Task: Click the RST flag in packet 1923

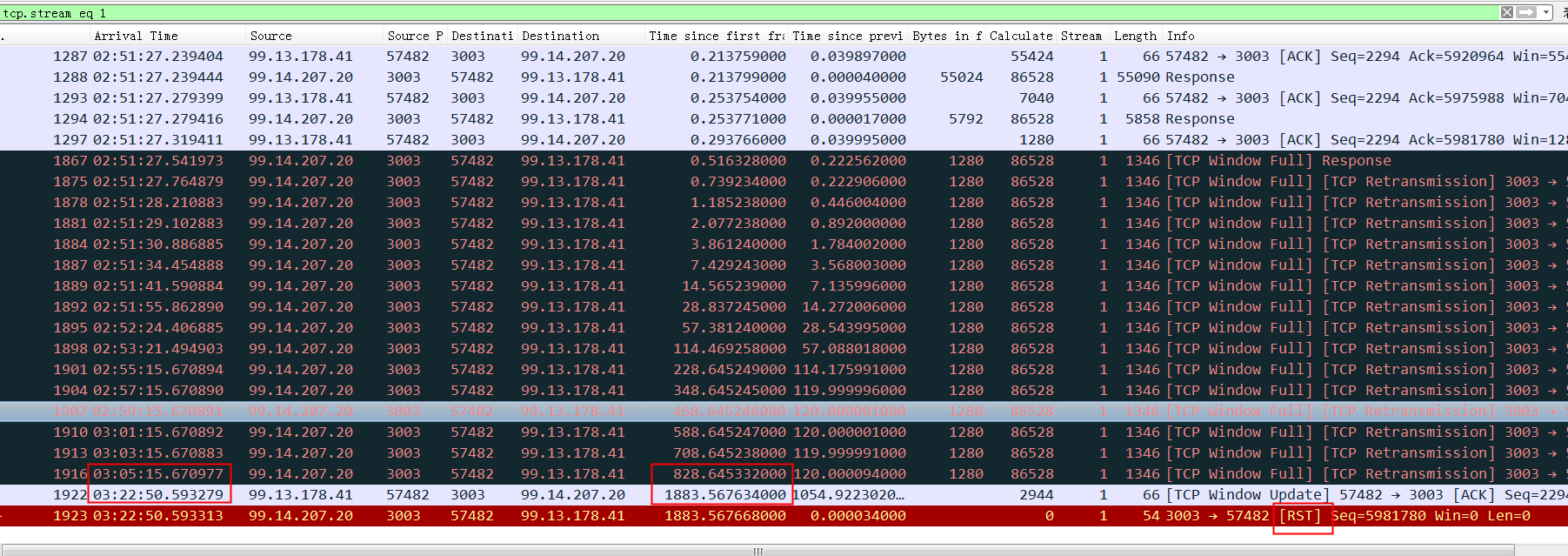Action: tap(1300, 516)
